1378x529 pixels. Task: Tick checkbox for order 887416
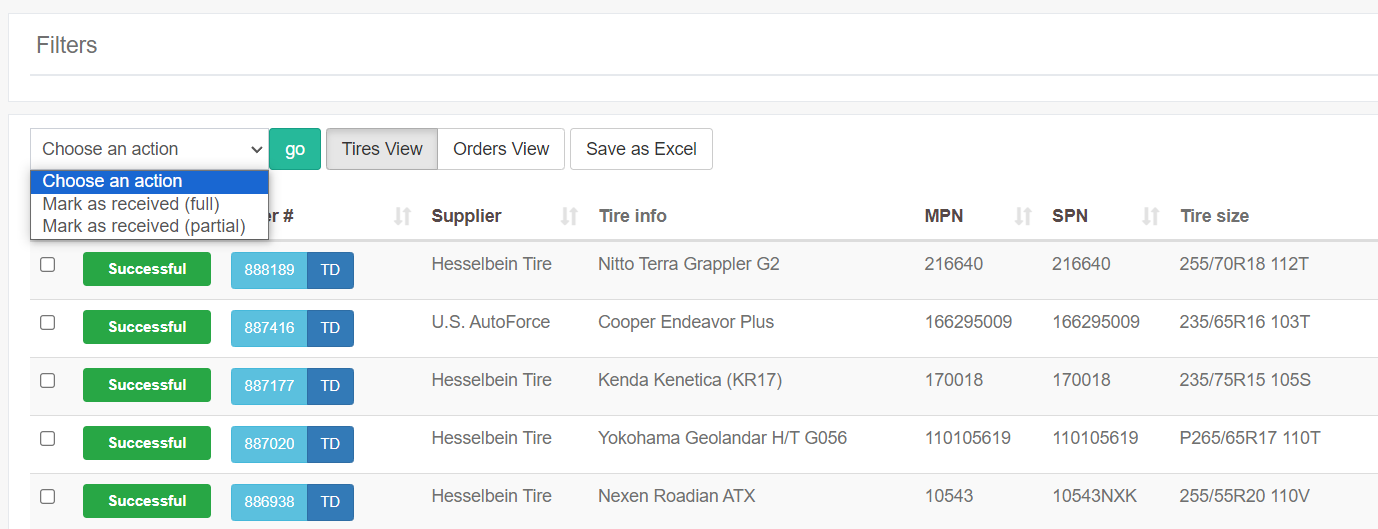point(47,323)
